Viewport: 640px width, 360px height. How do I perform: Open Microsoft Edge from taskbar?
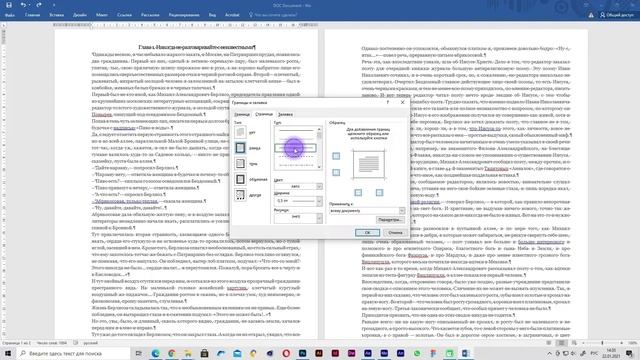[155, 353]
